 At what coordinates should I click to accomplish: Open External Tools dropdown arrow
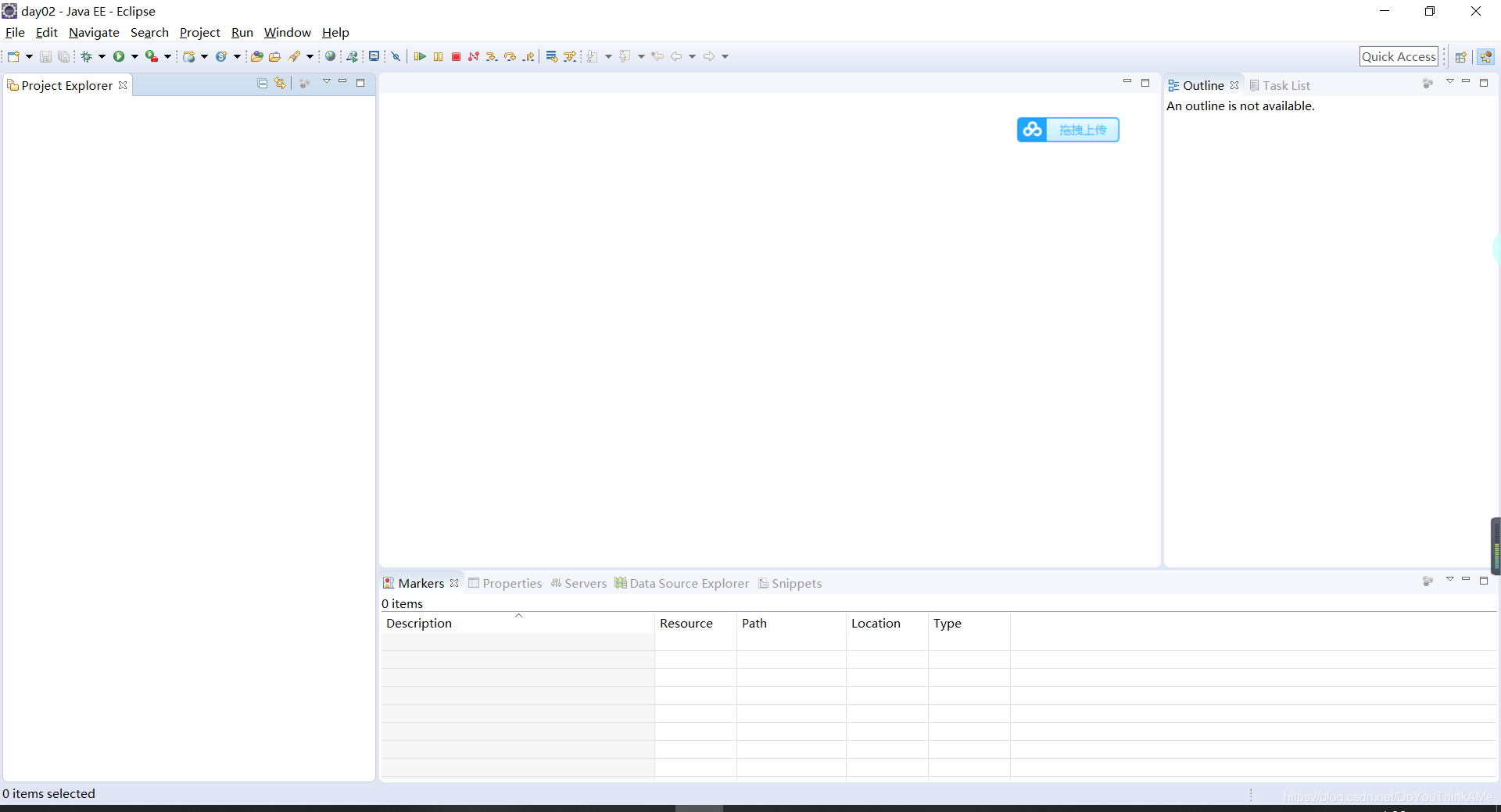tap(167, 56)
